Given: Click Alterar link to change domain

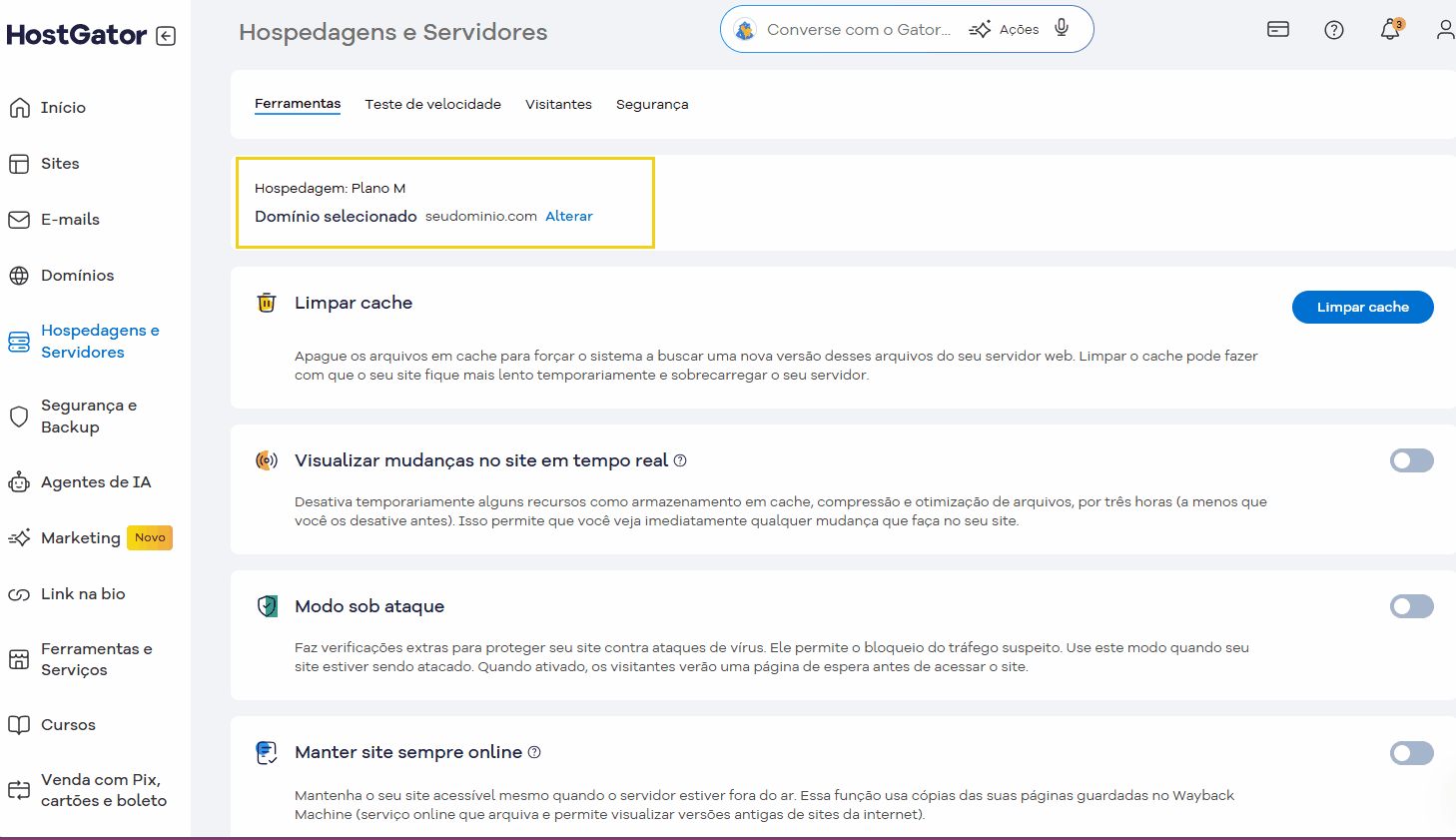Looking at the screenshot, I should pos(568,216).
